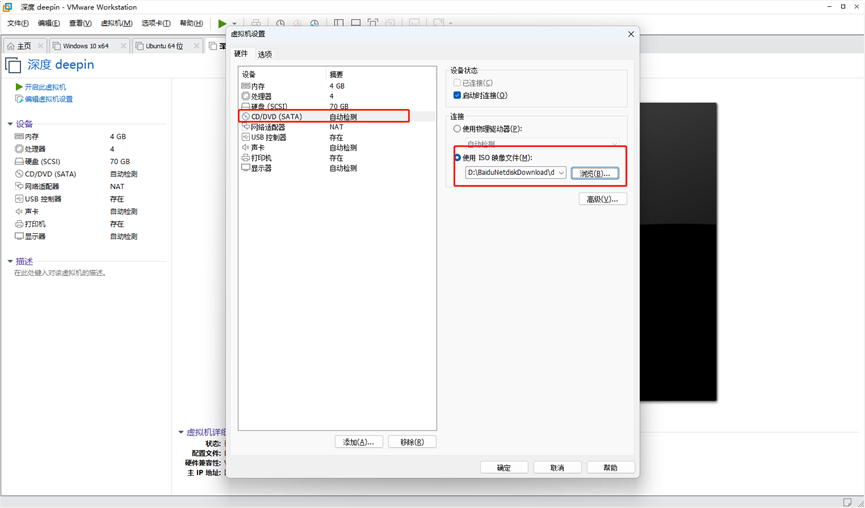
Task: Open the 文件(F) menu
Action: coord(18,23)
